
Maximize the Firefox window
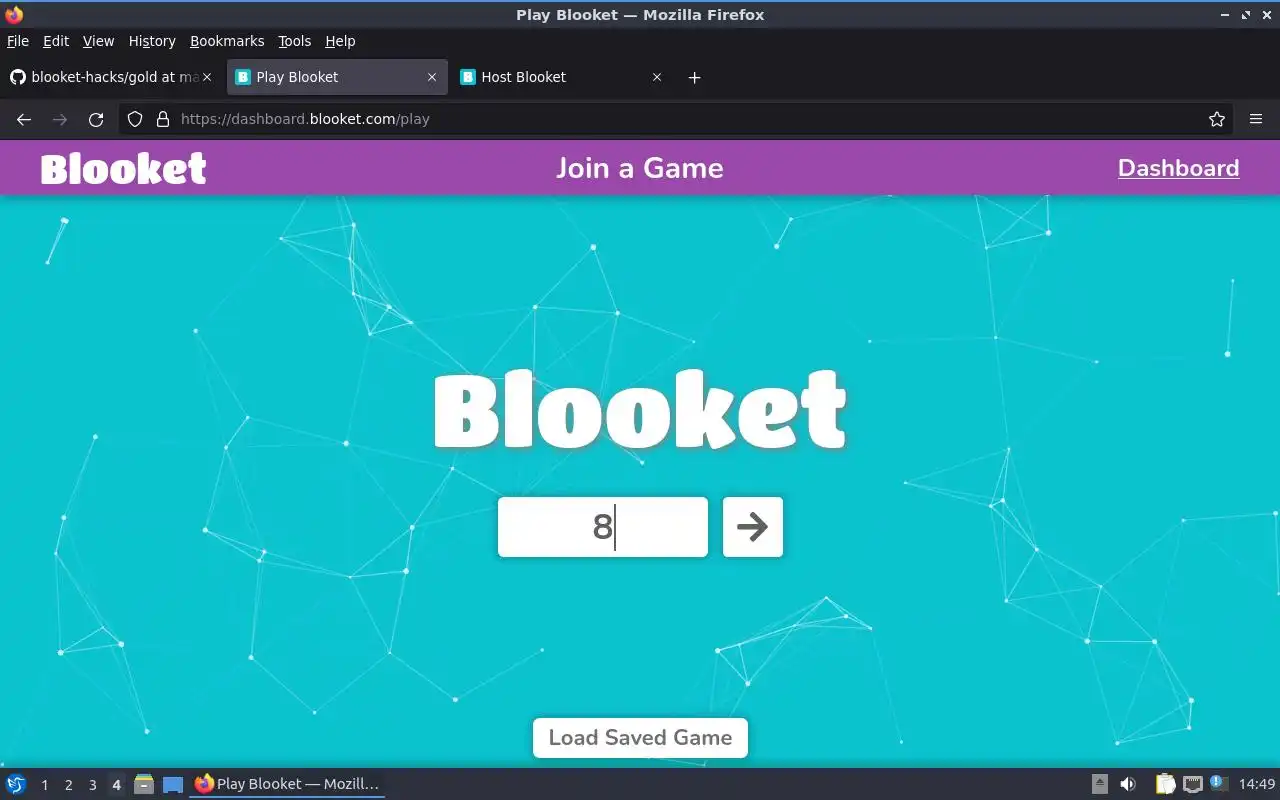(1246, 15)
